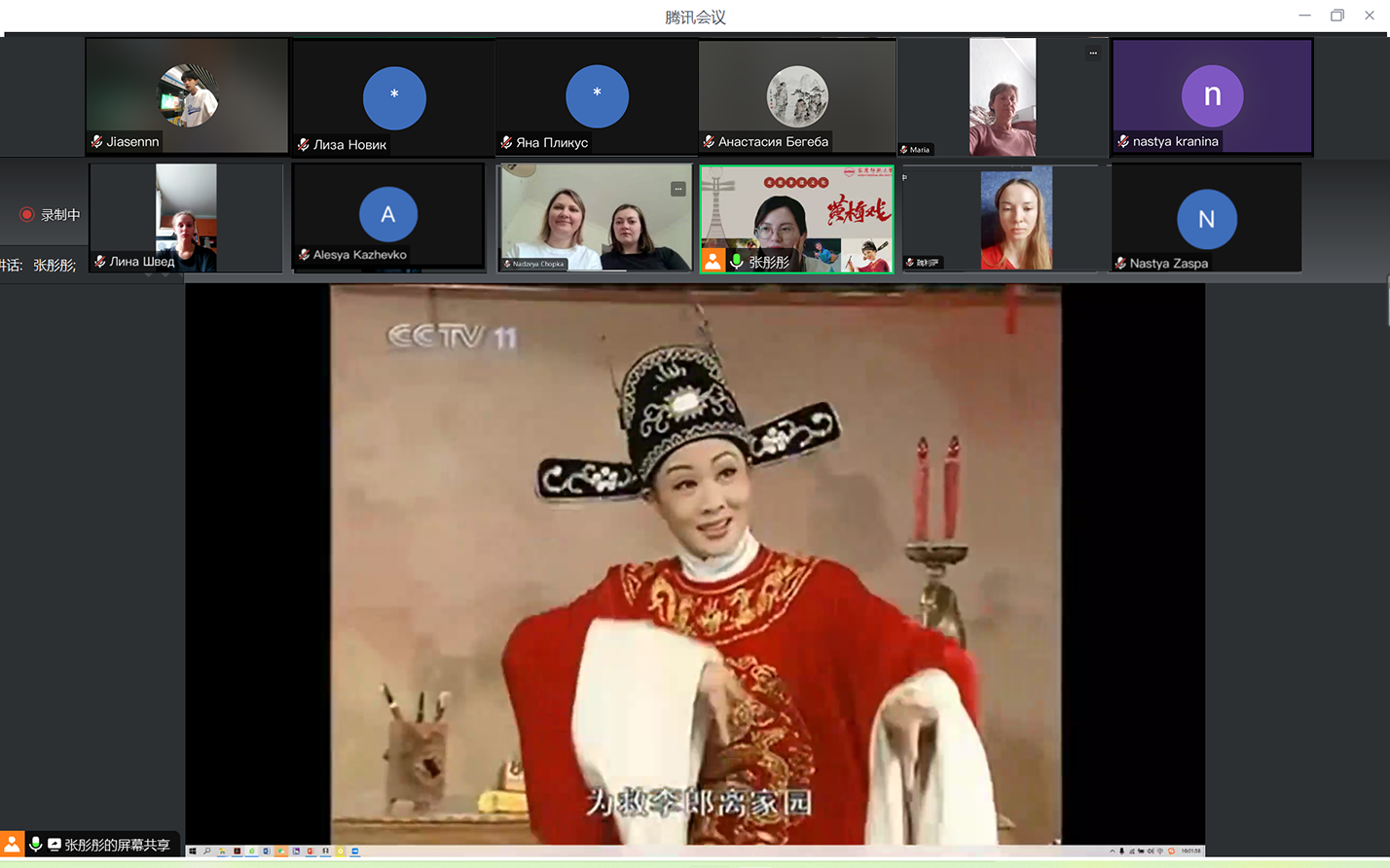This screenshot has width=1390, height=868.
Task: Click the search icon in the shared taskbar
Action: coord(206,851)
